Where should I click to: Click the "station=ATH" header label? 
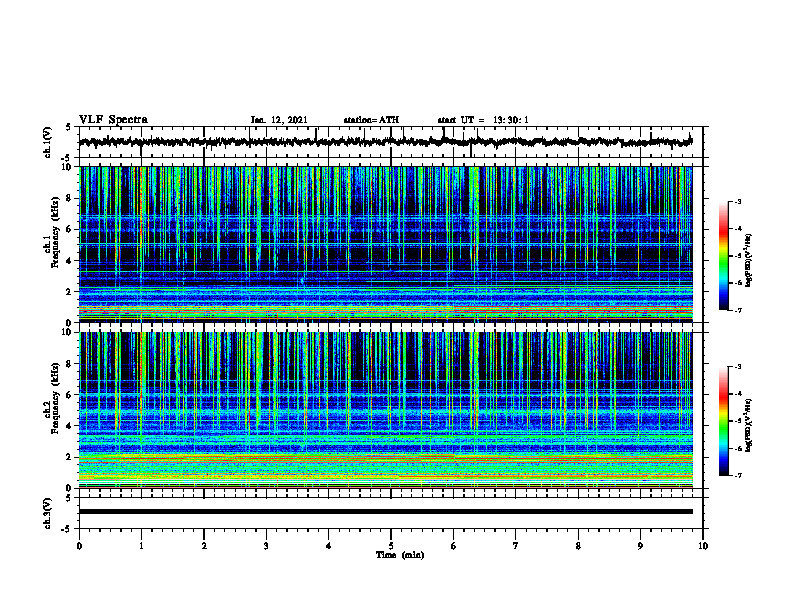pyautogui.click(x=371, y=120)
